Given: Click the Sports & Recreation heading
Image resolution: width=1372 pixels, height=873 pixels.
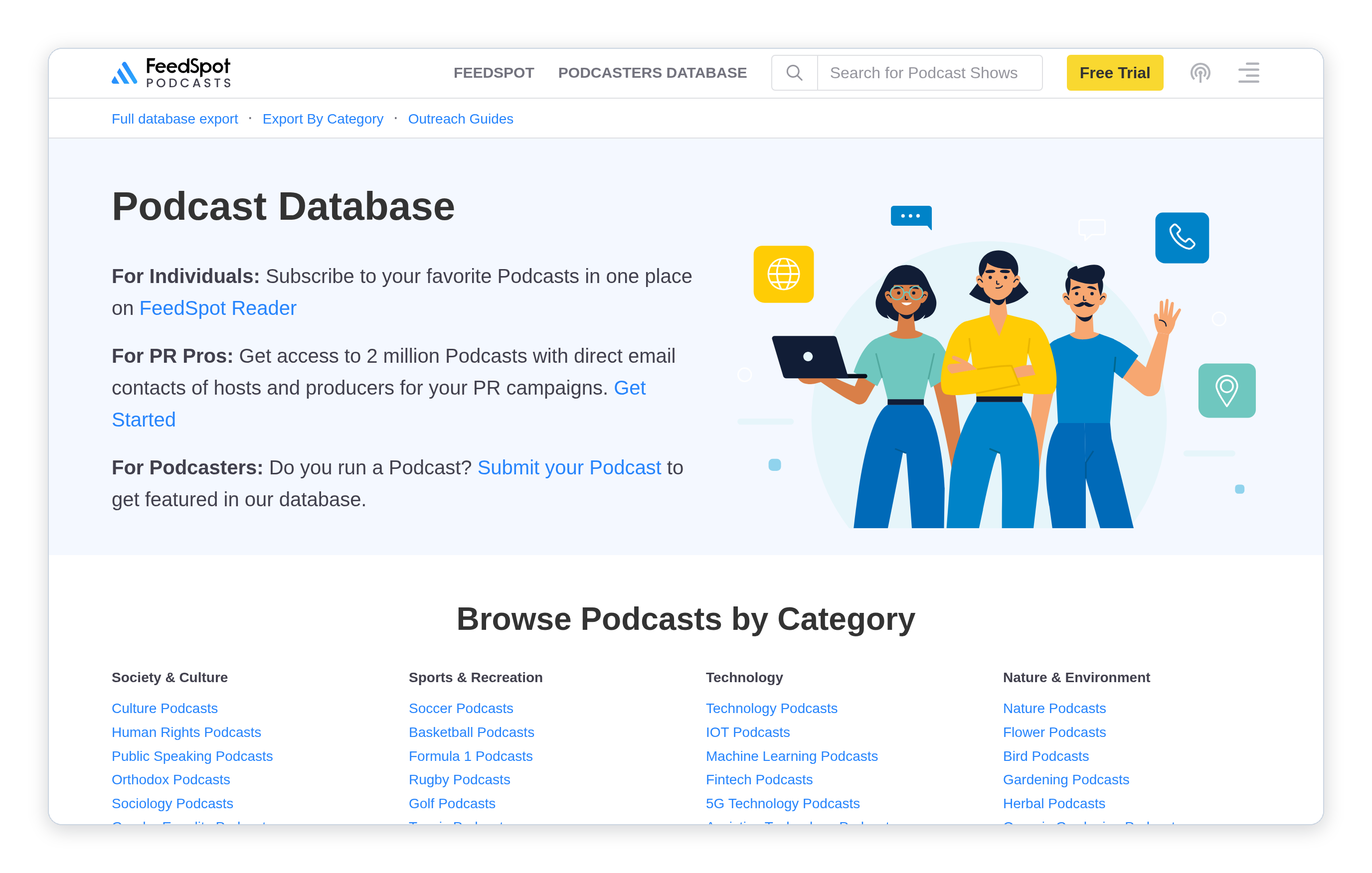Looking at the screenshot, I should 475,677.
